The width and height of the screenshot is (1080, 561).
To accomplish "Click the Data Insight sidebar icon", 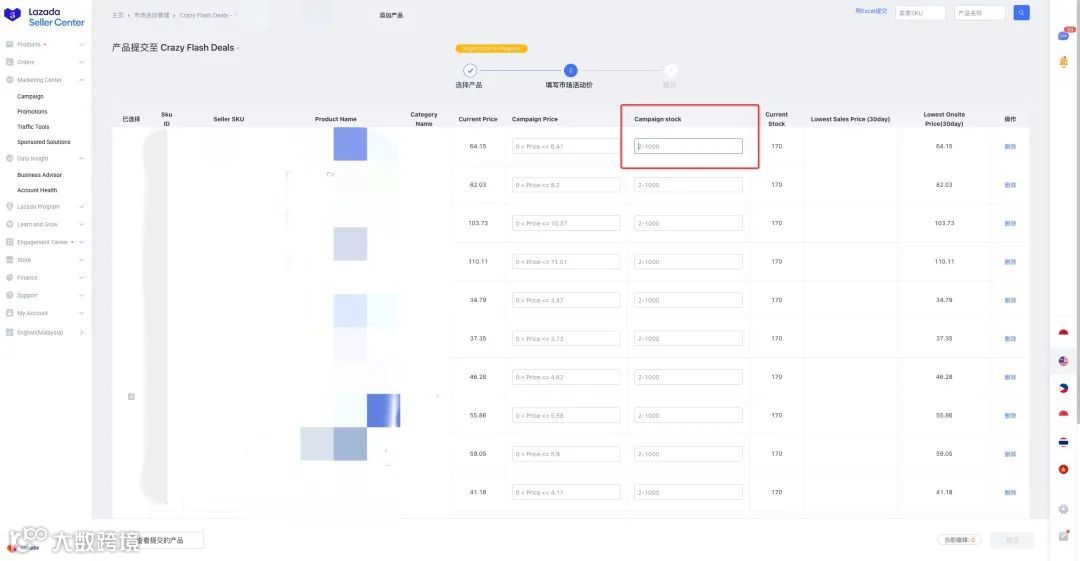I will click(x=10, y=159).
